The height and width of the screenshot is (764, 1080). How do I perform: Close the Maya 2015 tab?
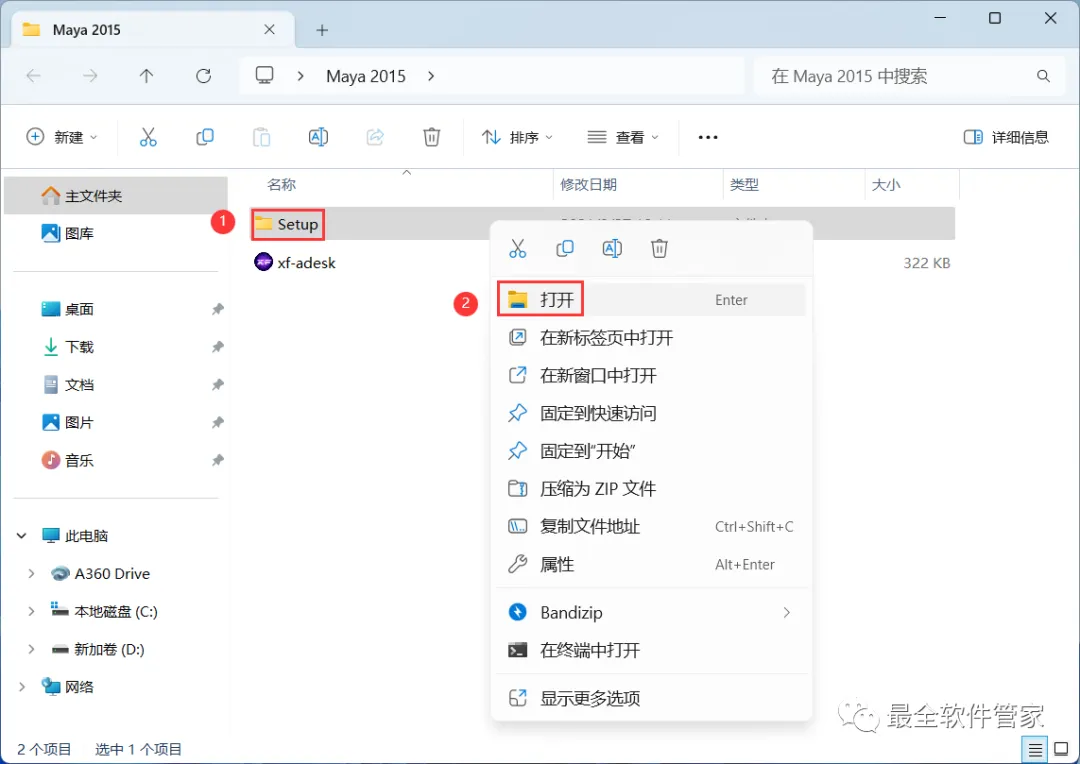pos(269,30)
